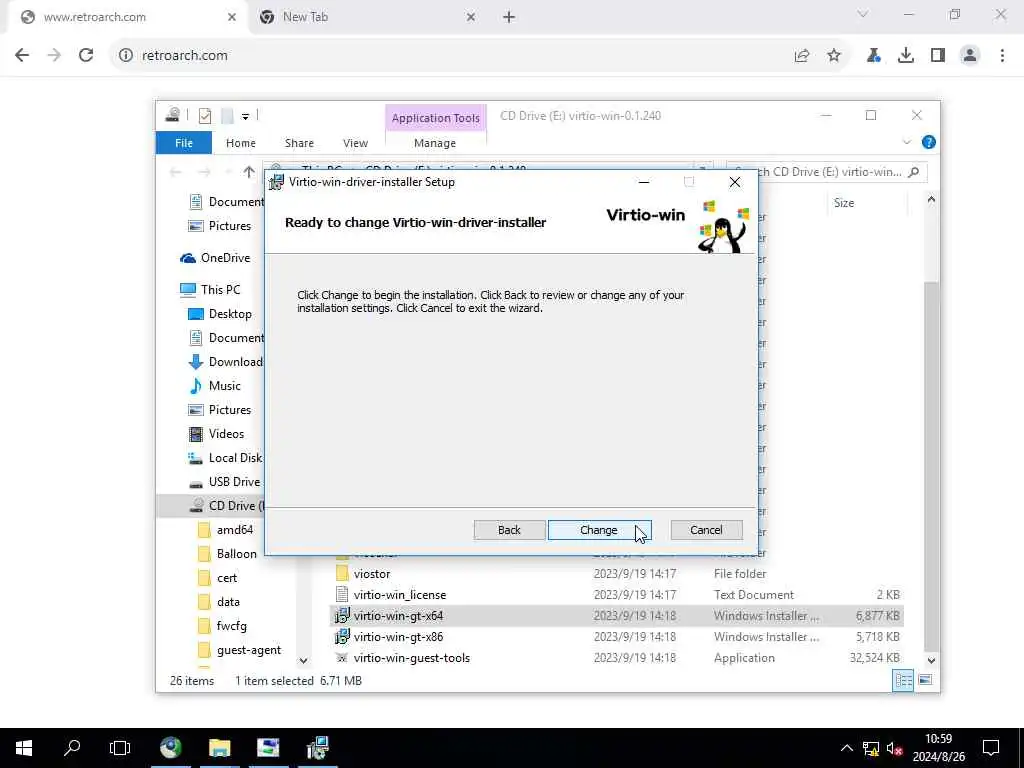The image size is (1024, 768).
Task: Share this page from the address bar
Action: [x=801, y=56]
